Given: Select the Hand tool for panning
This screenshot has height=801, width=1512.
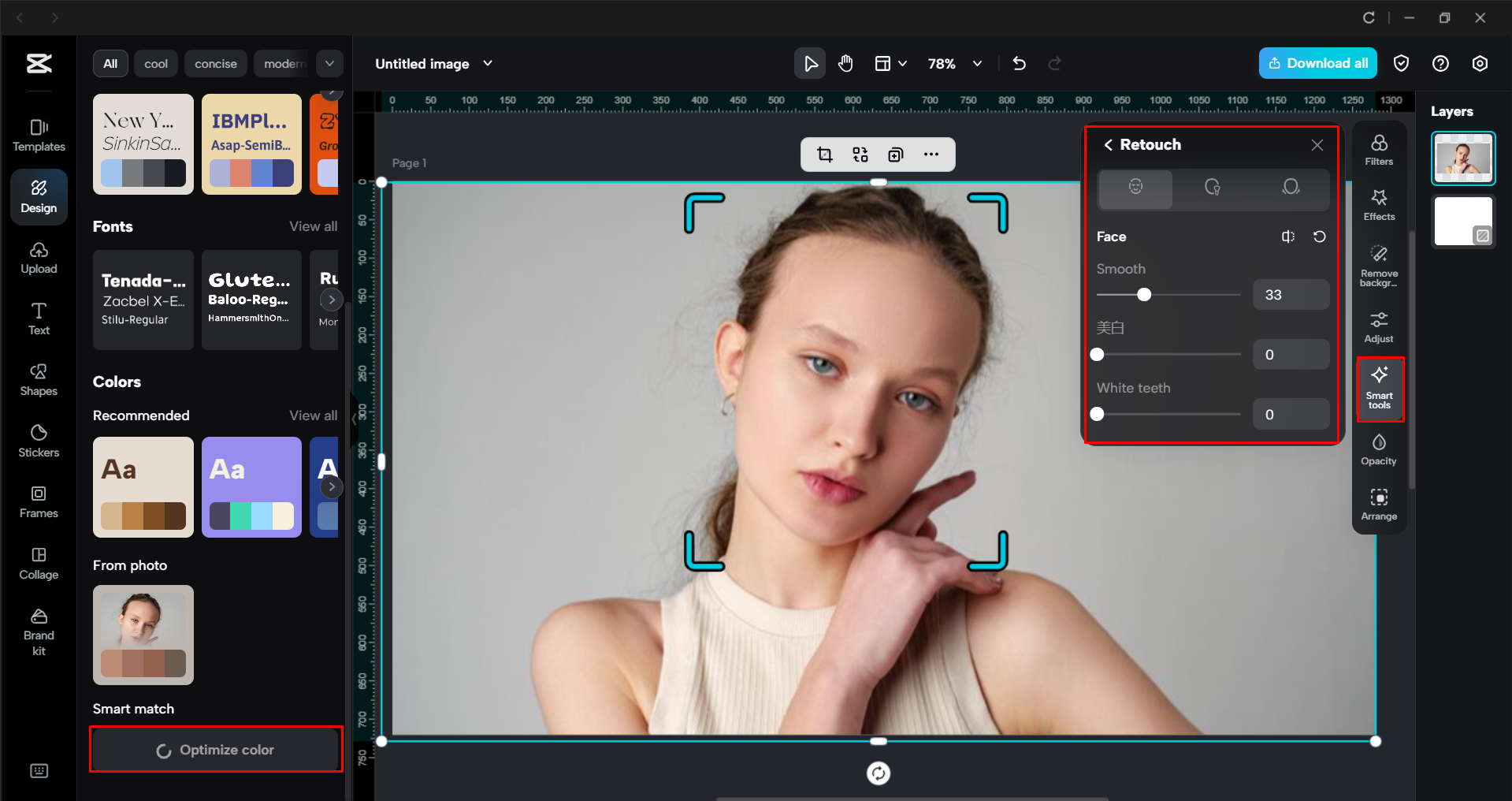Looking at the screenshot, I should tap(845, 63).
